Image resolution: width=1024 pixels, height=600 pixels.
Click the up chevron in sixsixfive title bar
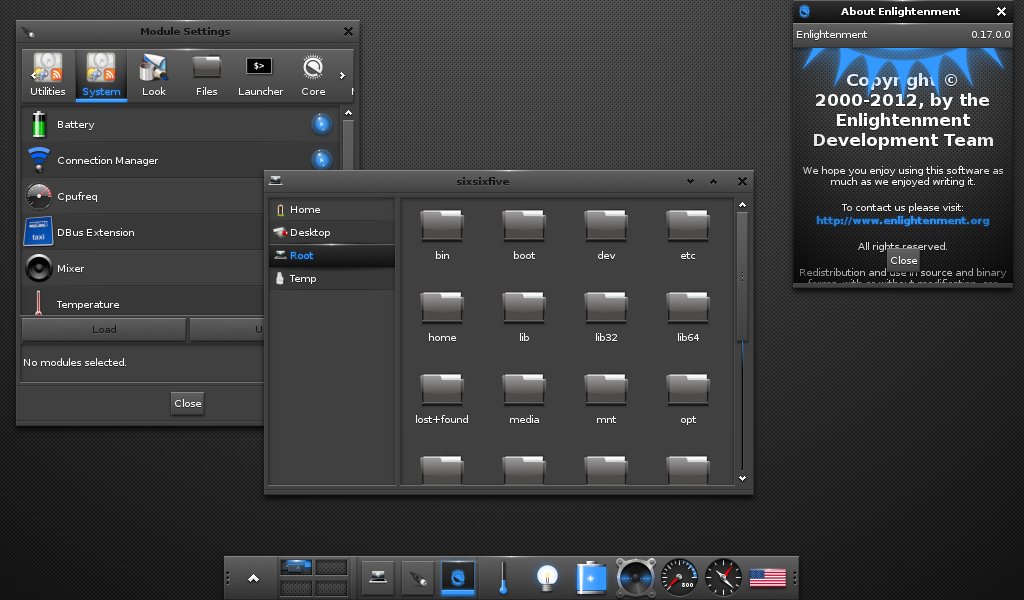713,182
